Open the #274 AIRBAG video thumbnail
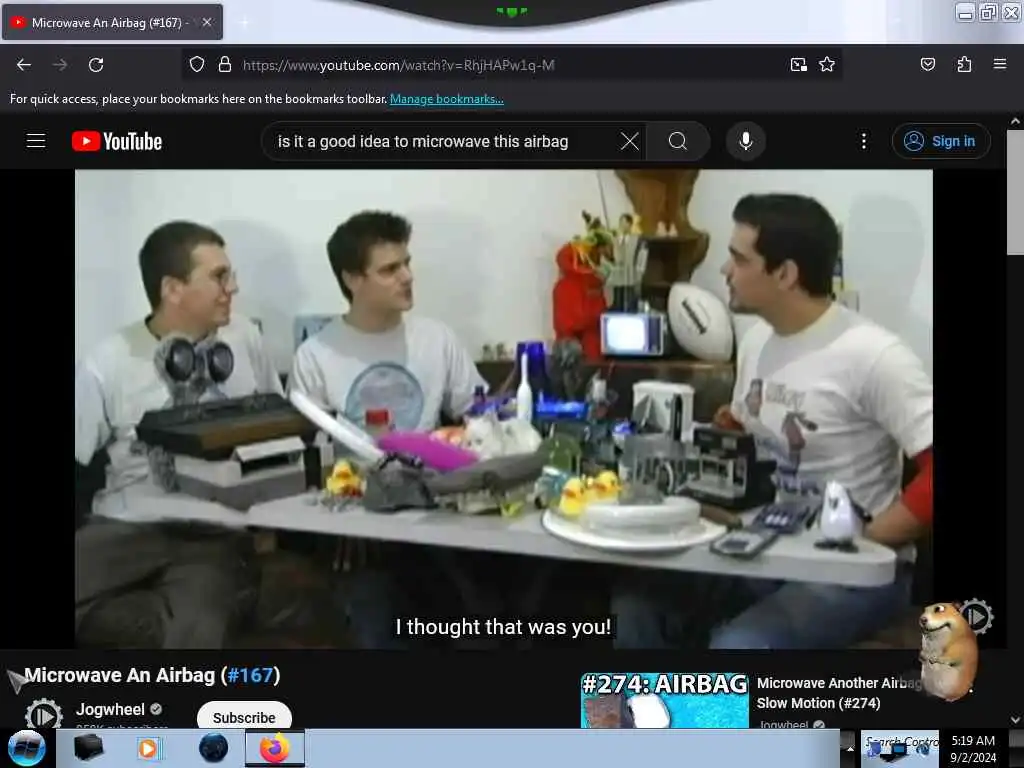1024x768 pixels. [665, 700]
